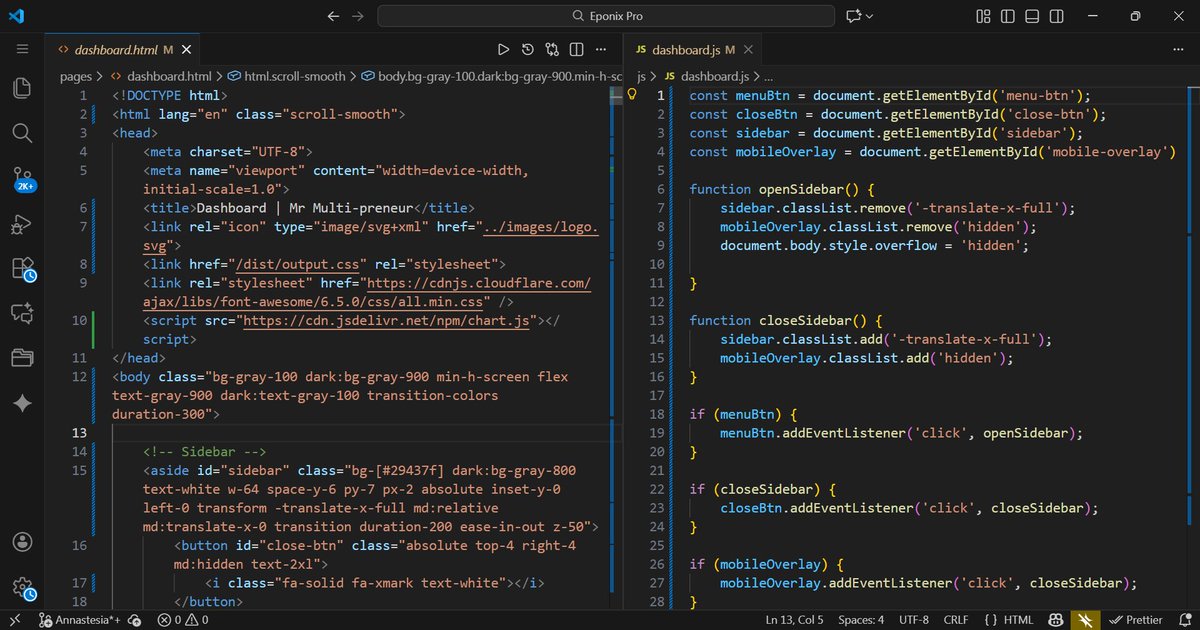1200x630 pixels.
Task: Switch to the dashboard.js tab
Action: point(693,49)
